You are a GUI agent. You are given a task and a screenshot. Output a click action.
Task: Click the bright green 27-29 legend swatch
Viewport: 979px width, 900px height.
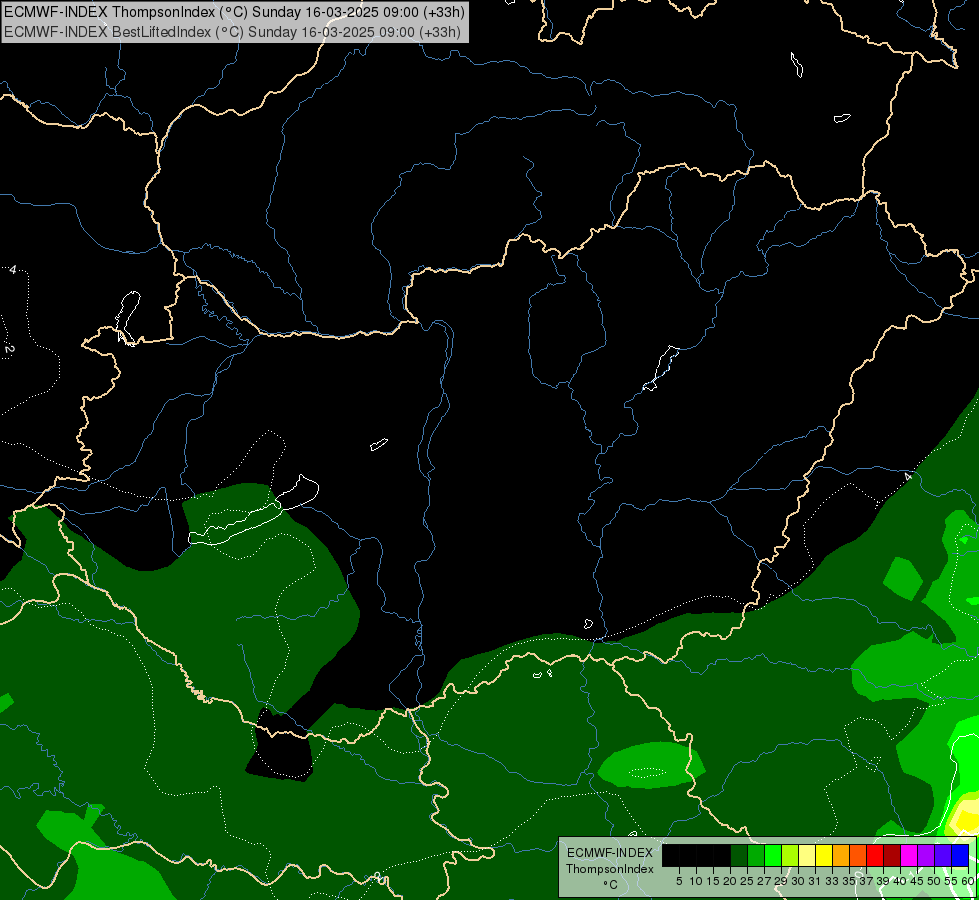[773, 855]
